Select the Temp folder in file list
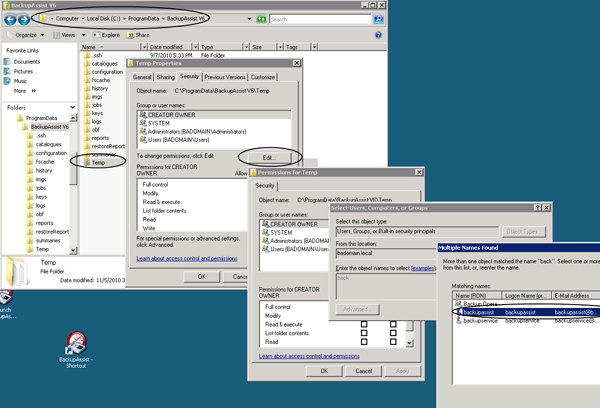Image resolution: width=600 pixels, height=408 pixels. click(x=94, y=163)
